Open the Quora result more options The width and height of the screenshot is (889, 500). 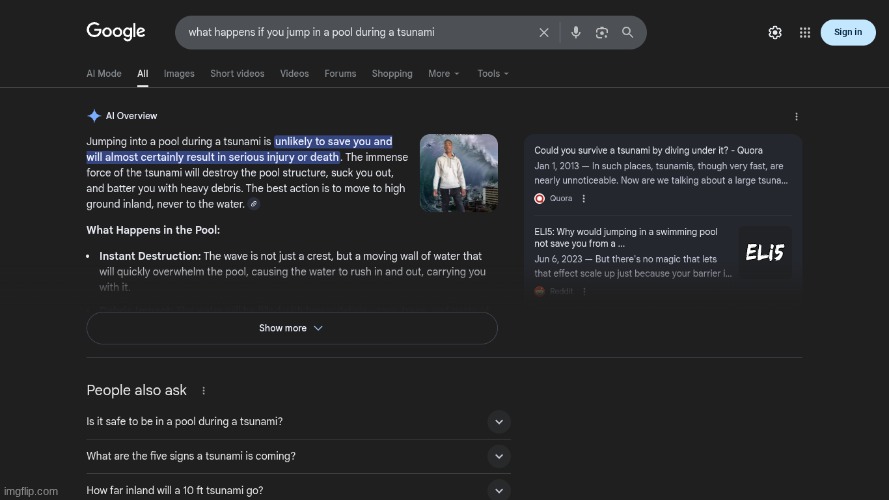[584, 198]
